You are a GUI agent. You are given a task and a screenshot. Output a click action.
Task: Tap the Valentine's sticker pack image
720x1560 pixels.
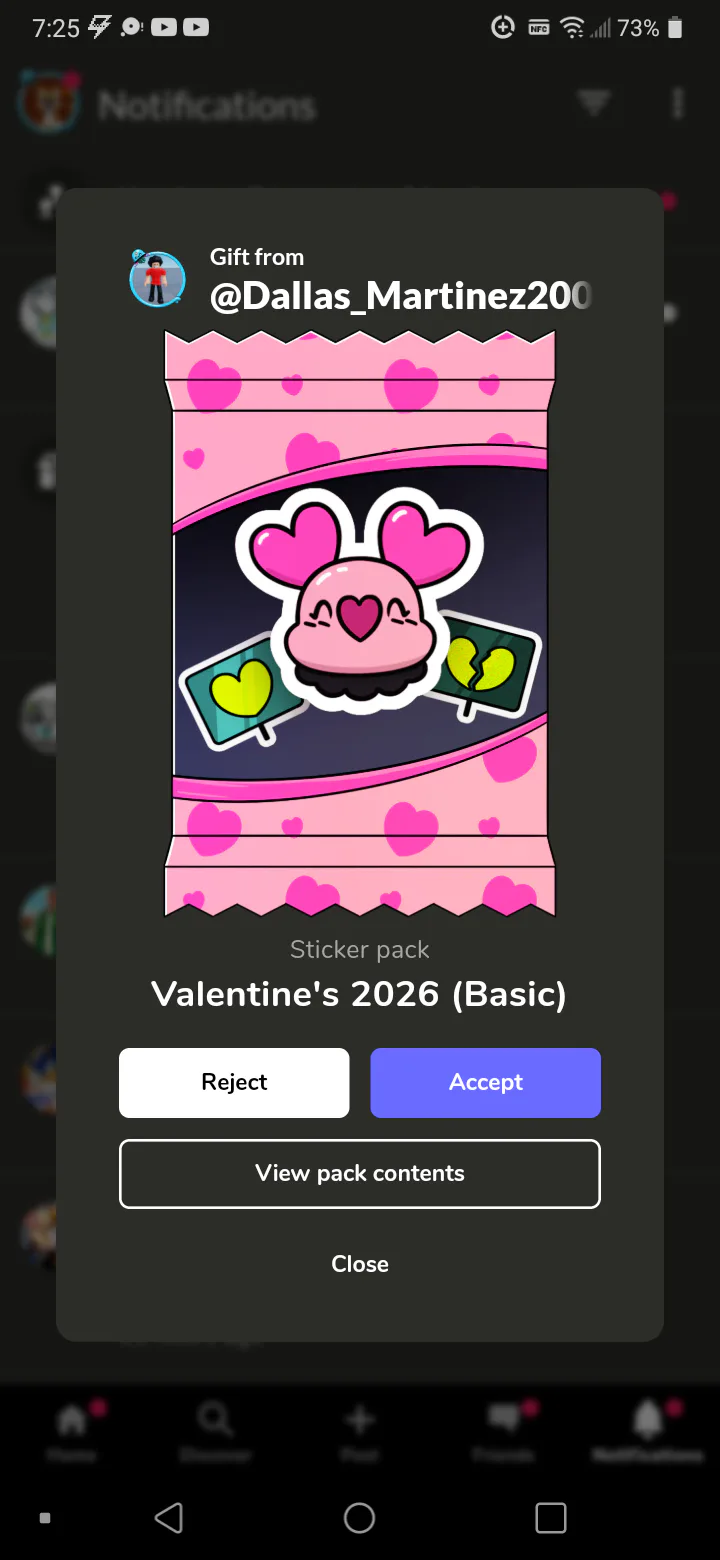[360, 623]
